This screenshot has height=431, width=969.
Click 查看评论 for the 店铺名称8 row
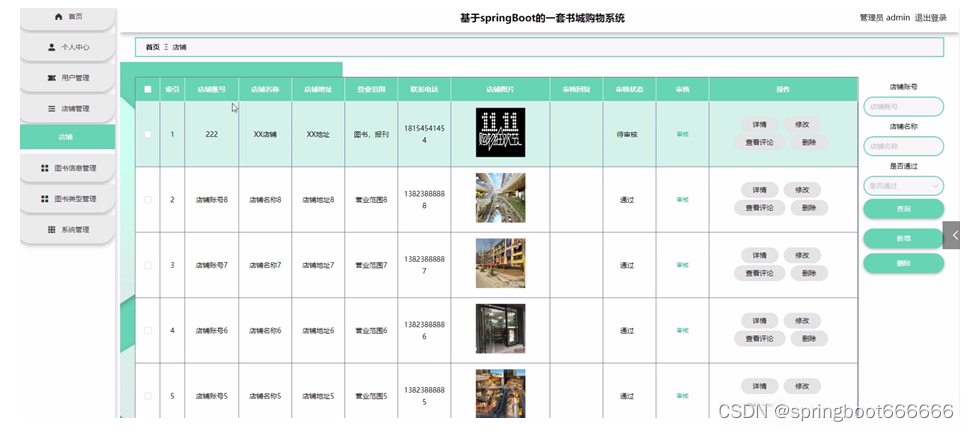760,208
